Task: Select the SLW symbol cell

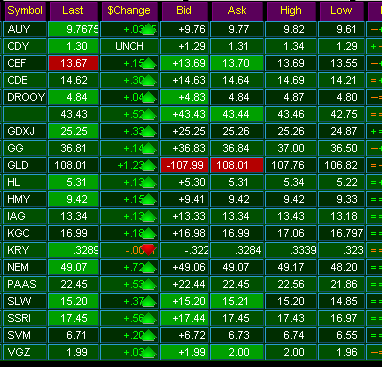Action: click(25, 301)
